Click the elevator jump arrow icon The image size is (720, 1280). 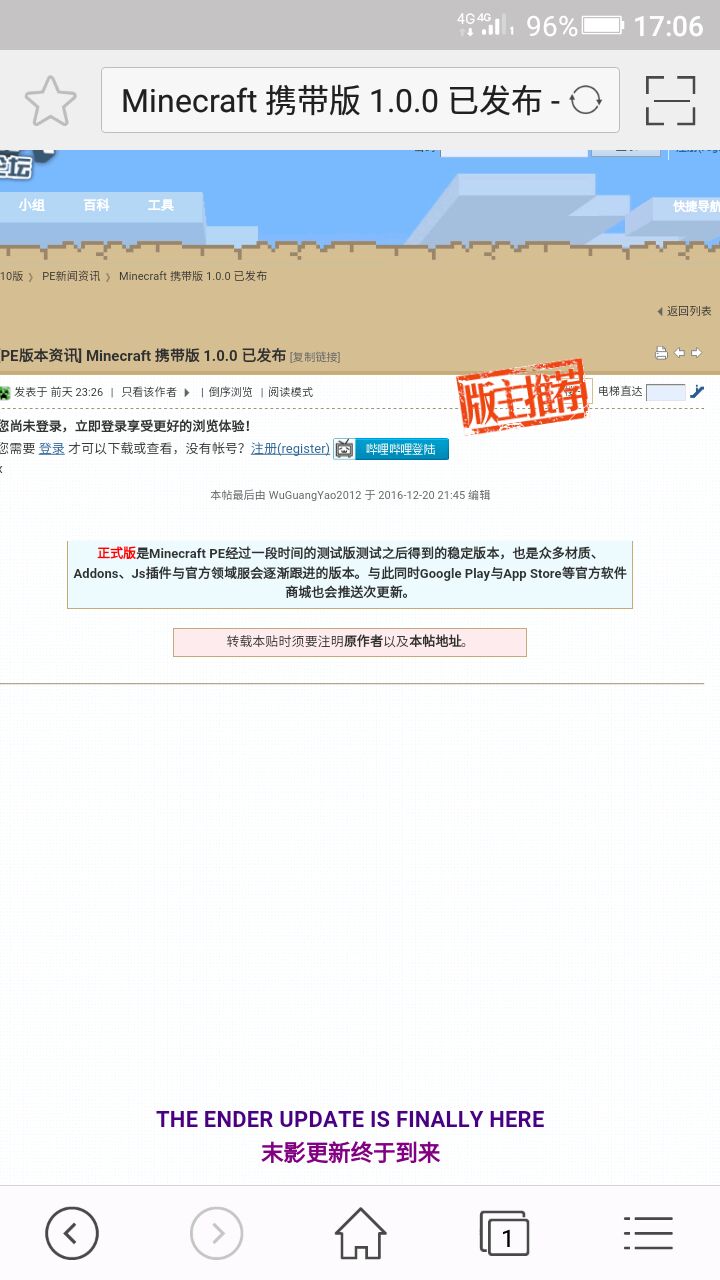click(697, 392)
